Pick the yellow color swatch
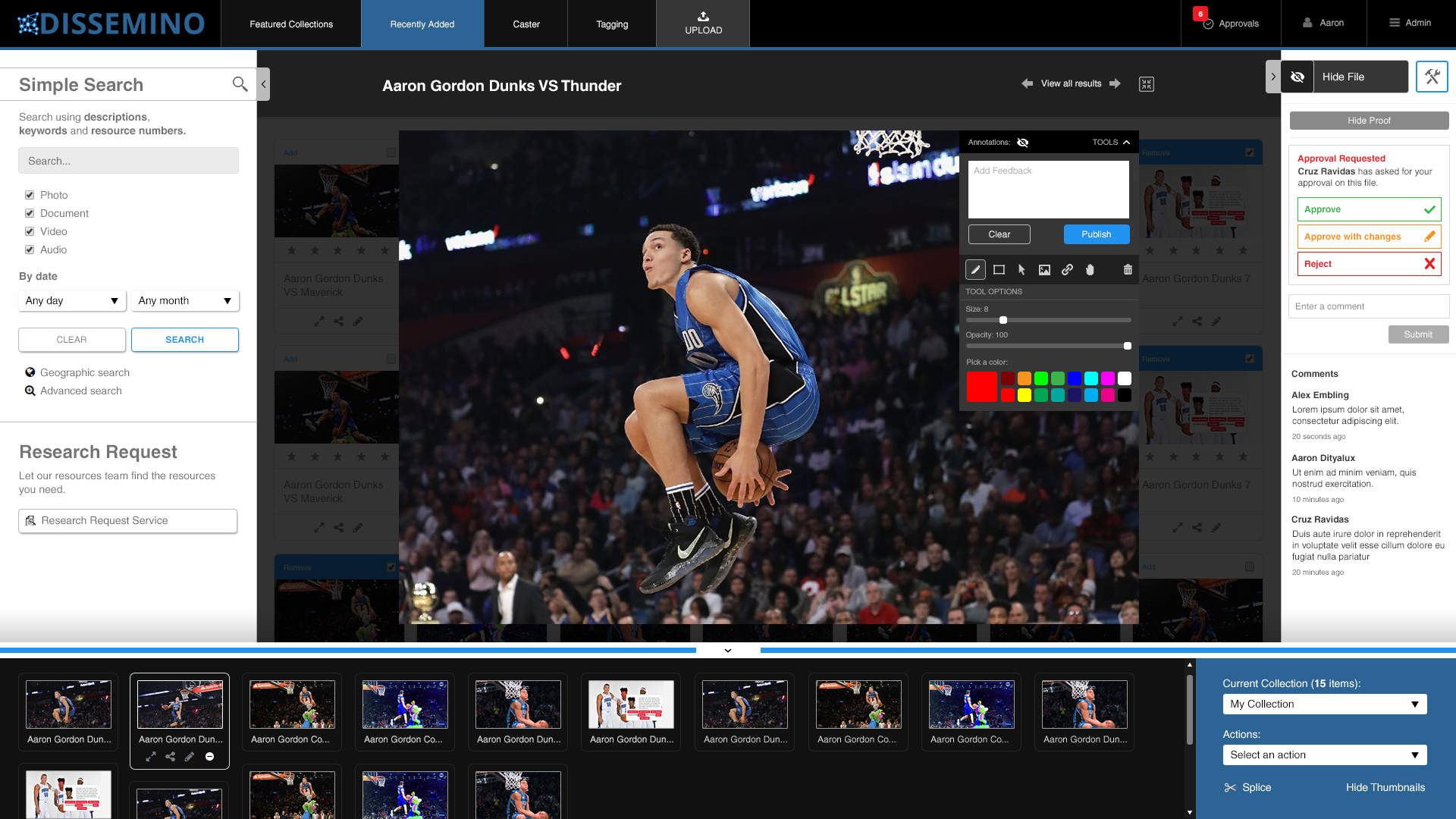The height and width of the screenshot is (819, 1456). [1024, 395]
